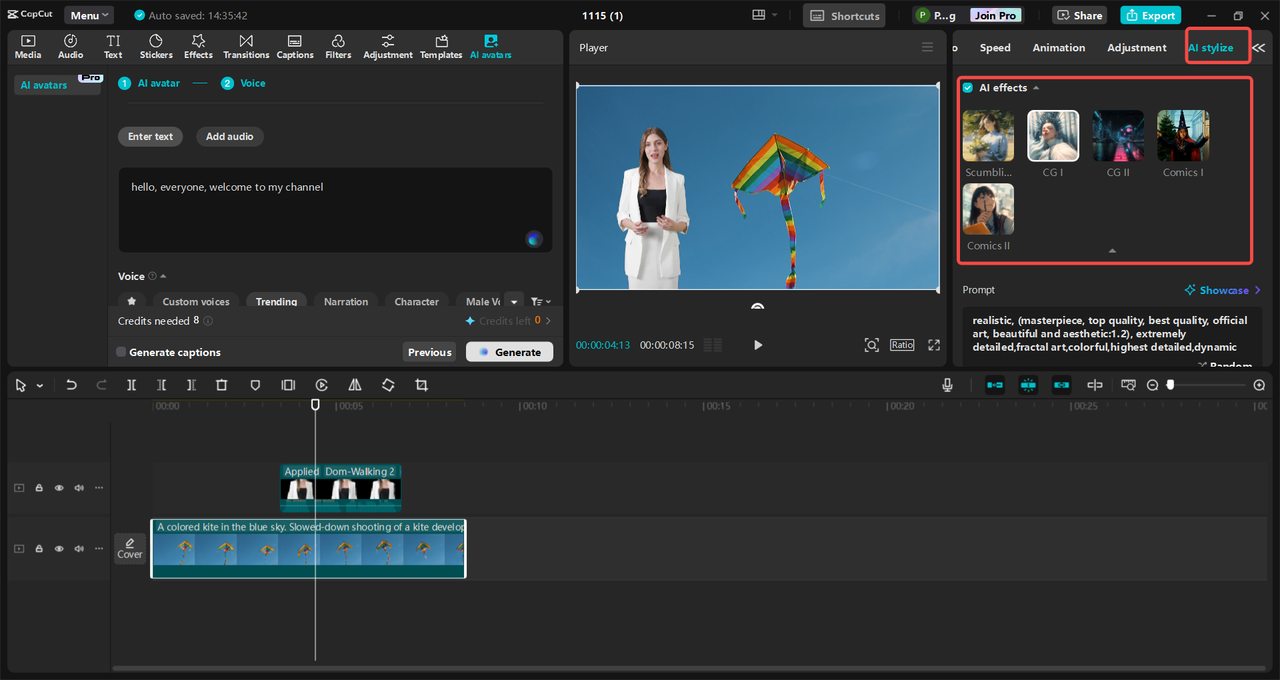Select the Narration voice tab
1280x680 pixels.
point(346,301)
